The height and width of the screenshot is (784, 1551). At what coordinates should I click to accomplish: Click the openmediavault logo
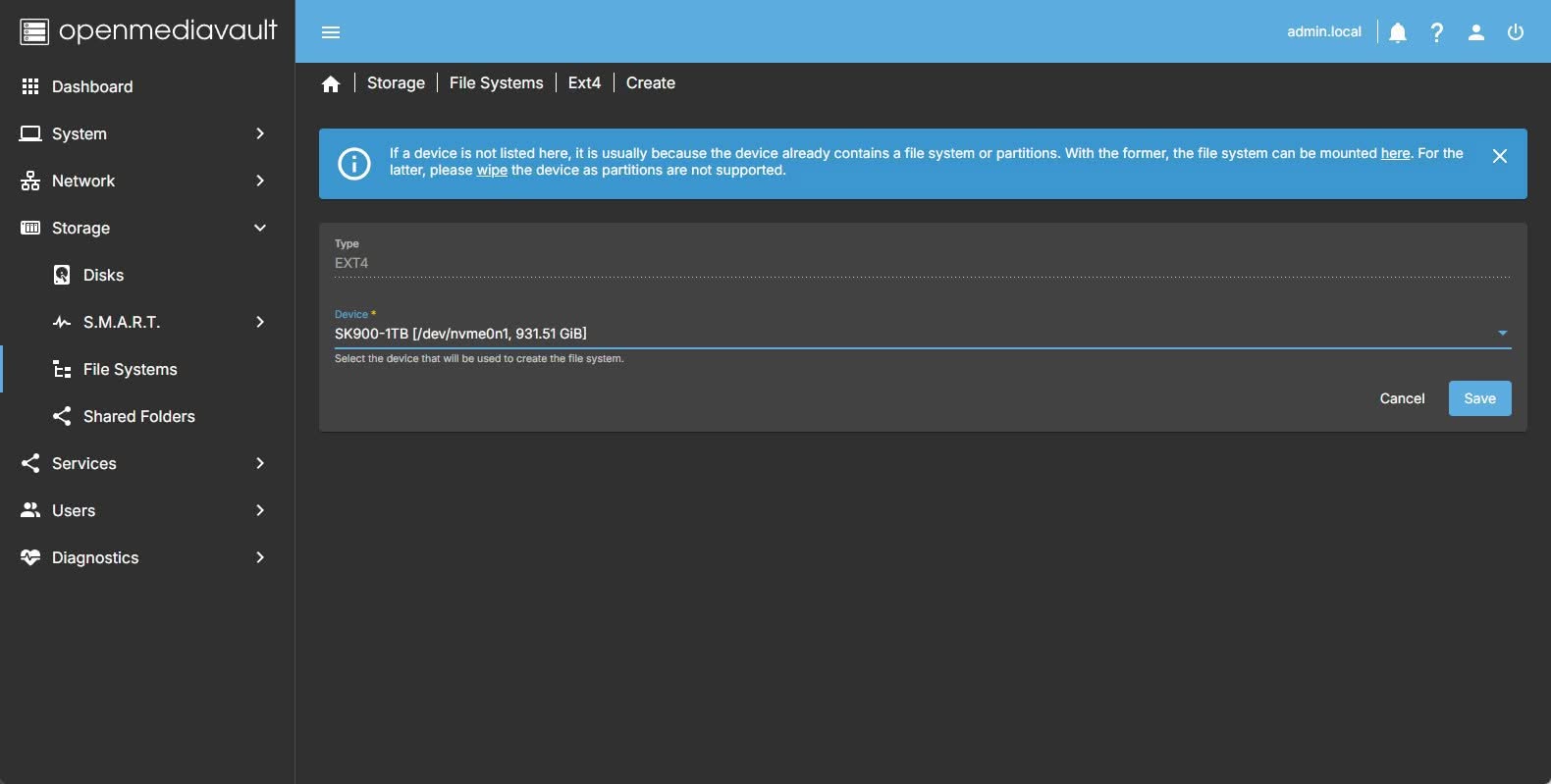point(148,31)
